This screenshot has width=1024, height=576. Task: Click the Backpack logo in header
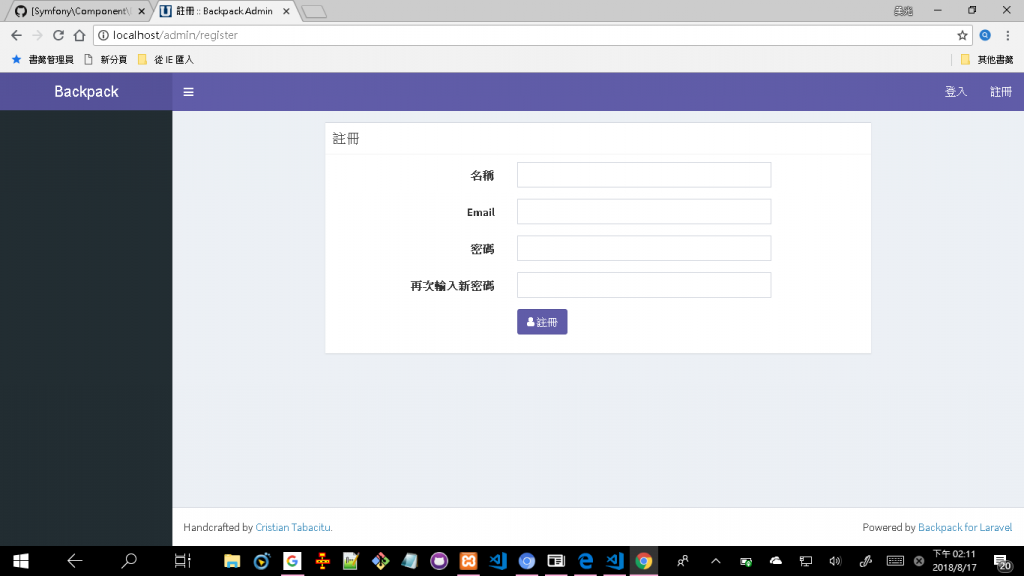point(86,91)
